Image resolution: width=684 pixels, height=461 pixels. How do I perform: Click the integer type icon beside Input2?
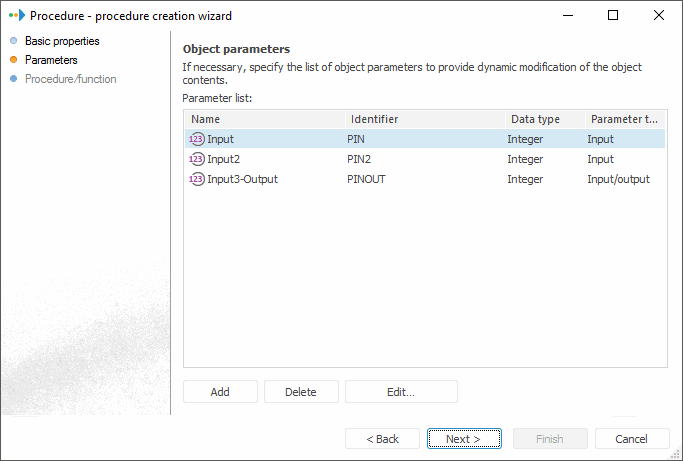tap(197, 159)
